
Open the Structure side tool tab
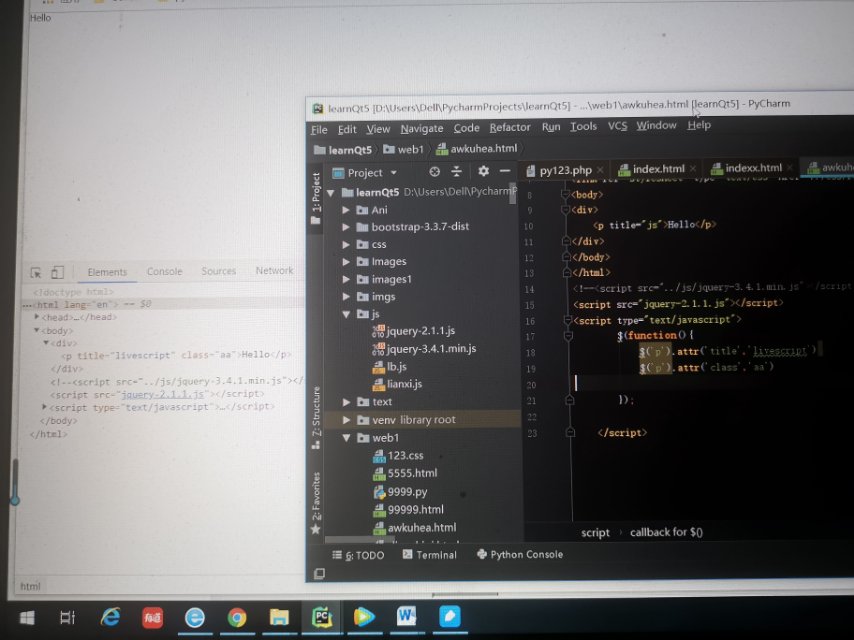pos(316,418)
